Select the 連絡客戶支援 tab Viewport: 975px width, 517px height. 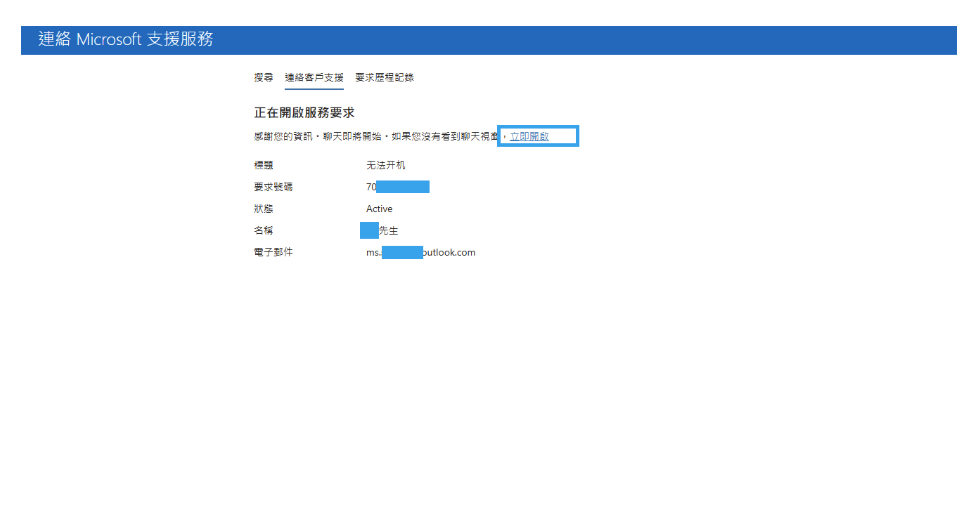tap(314, 78)
